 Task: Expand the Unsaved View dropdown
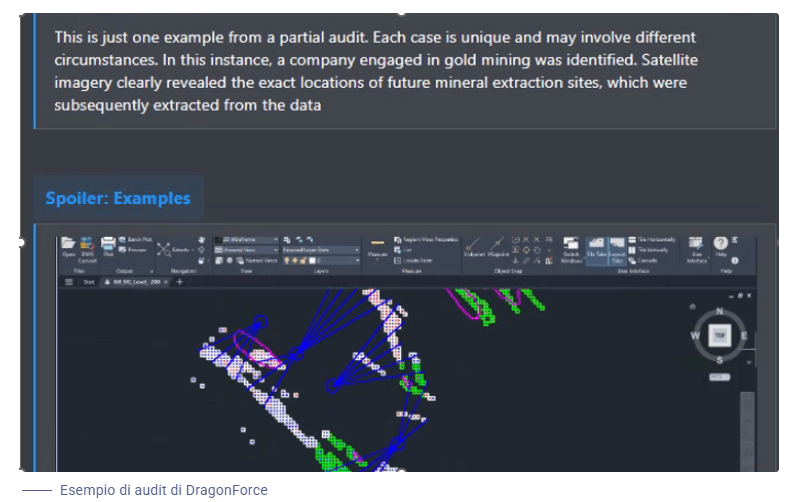247,250
